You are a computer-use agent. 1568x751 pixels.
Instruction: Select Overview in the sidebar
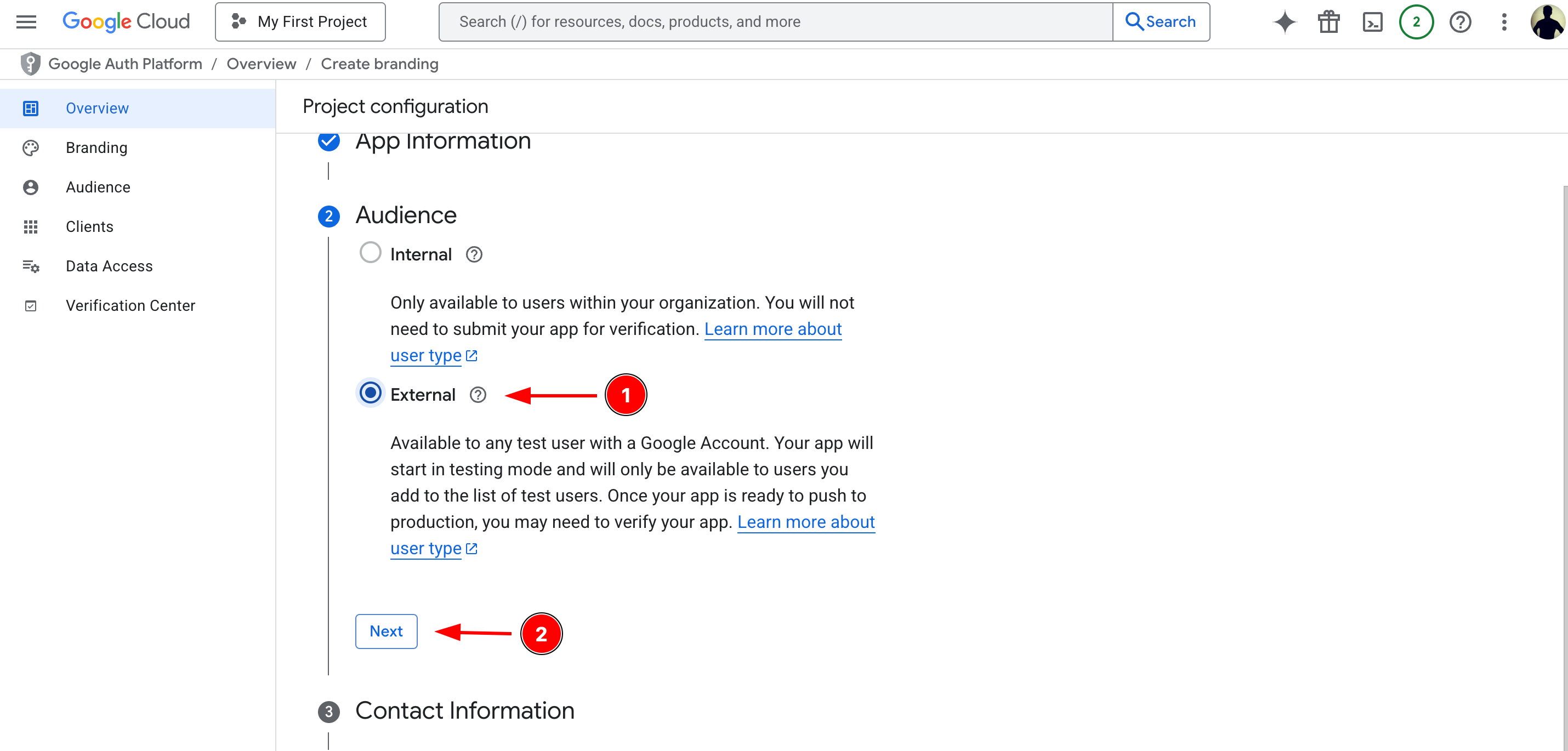click(x=138, y=109)
